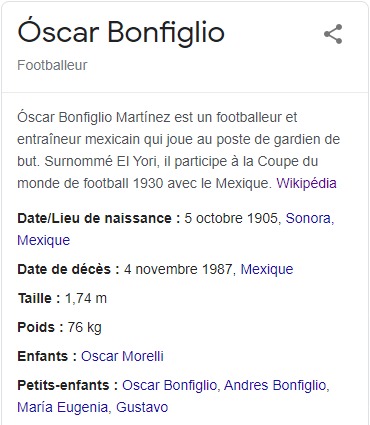
Task: Click the share icon beside the title
Action: tap(333, 34)
